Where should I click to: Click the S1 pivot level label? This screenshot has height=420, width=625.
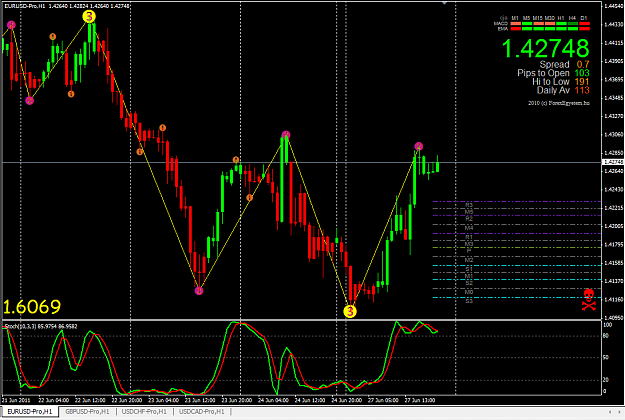coord(469,269)
